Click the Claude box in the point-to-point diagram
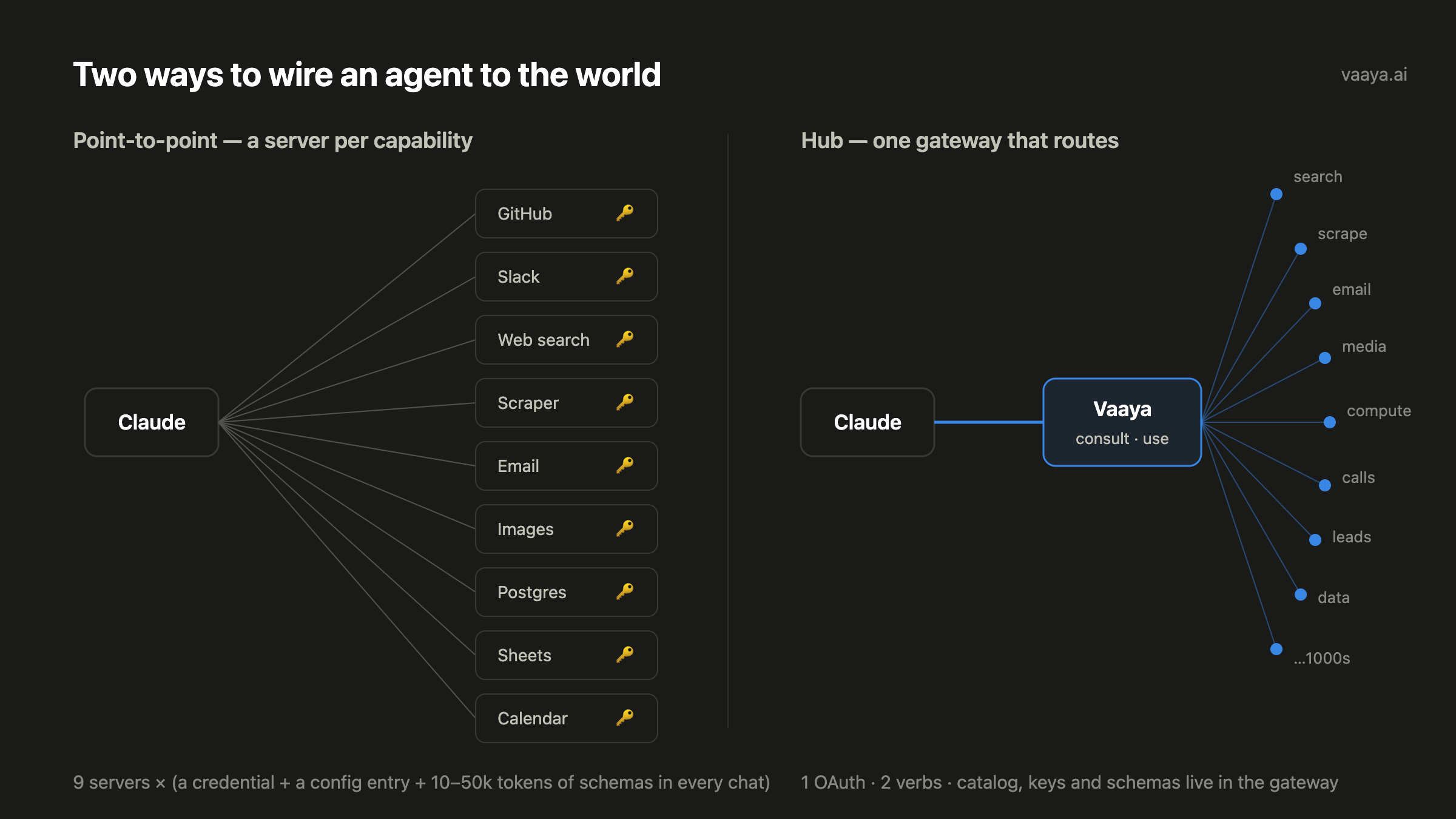Viewport: 1456px width, 819px height. click(152, 422)
